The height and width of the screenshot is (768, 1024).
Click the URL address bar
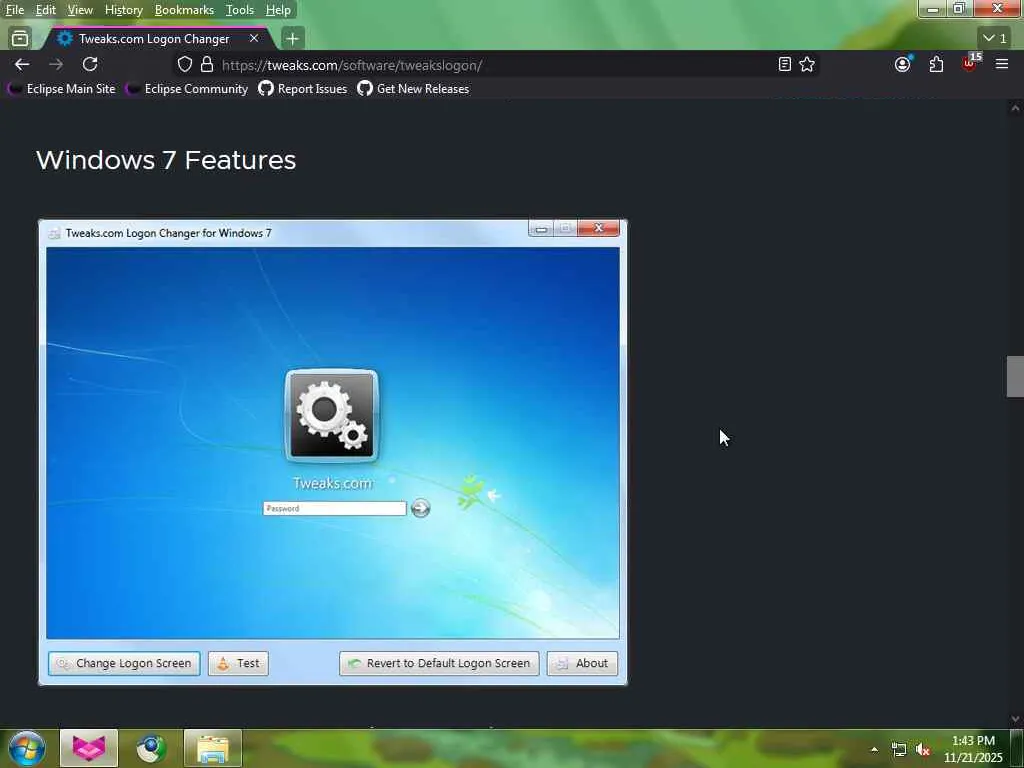coord(496,65)
